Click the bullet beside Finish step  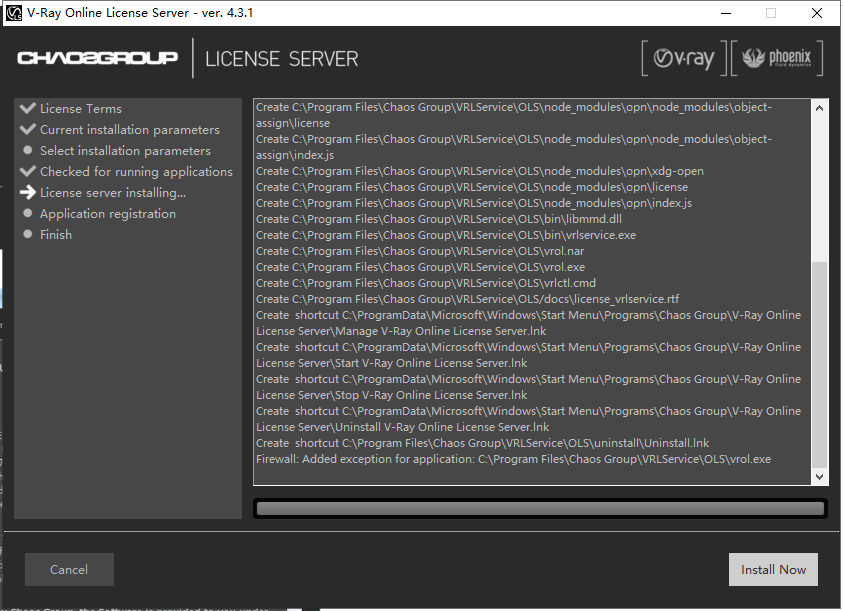point(28,234)
